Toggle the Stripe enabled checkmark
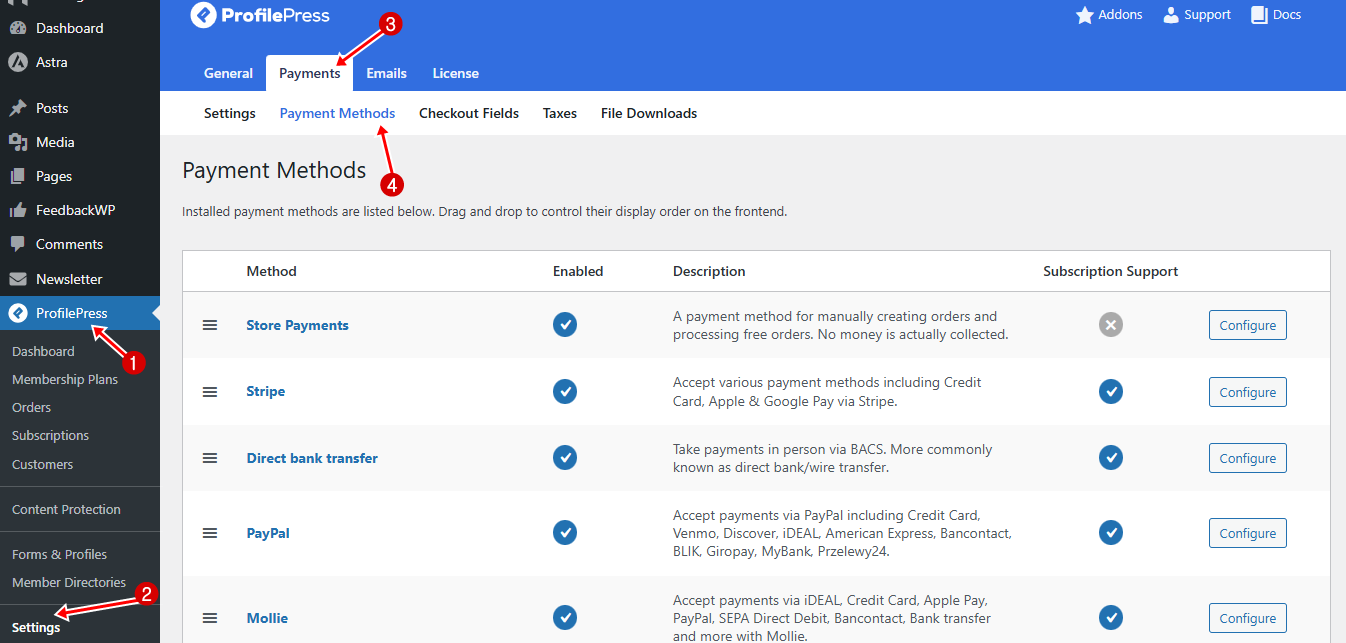The width and height of the screenshot is (1346, 643). (x=565, y=391)
